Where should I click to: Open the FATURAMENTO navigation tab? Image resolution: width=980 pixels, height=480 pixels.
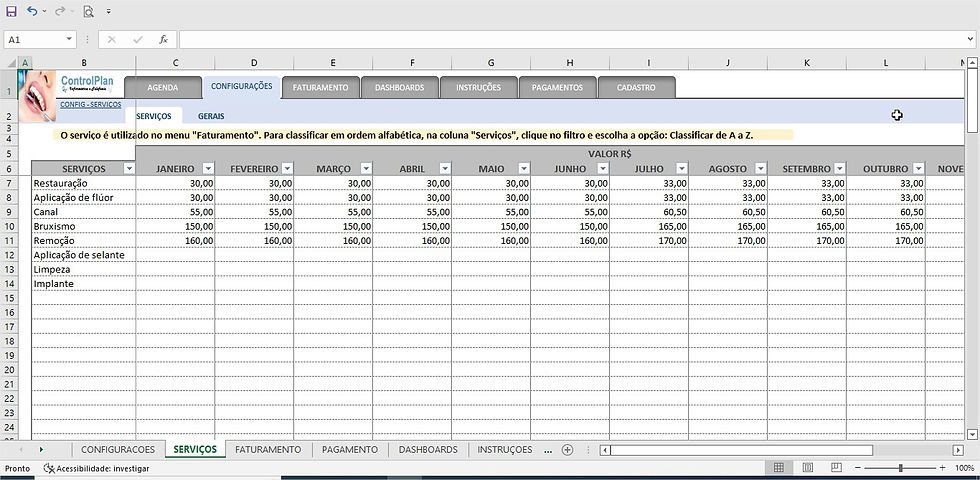[x=321, y=88]
